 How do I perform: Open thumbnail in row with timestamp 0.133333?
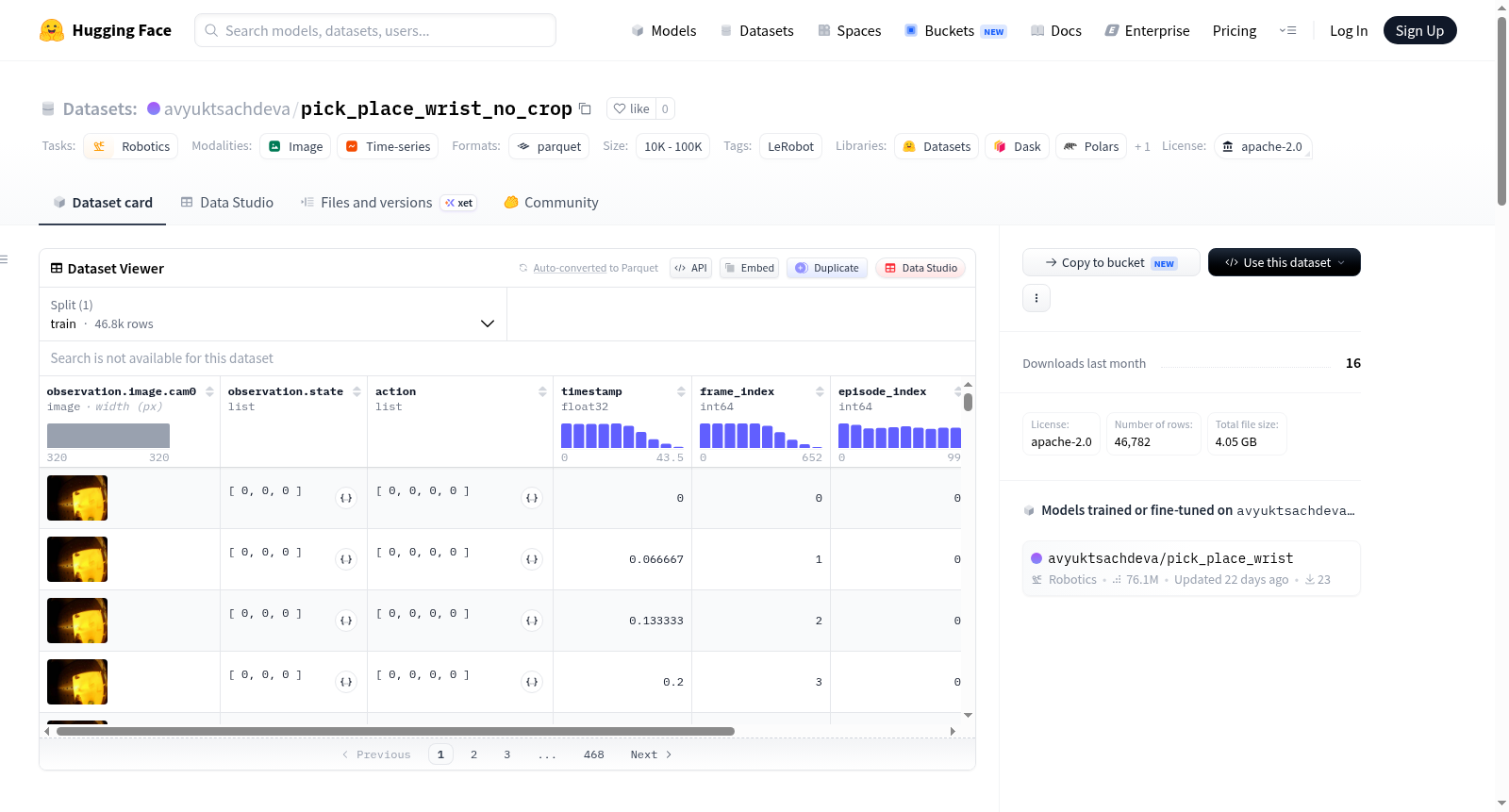pyautogui.click(x=77, y=621)
